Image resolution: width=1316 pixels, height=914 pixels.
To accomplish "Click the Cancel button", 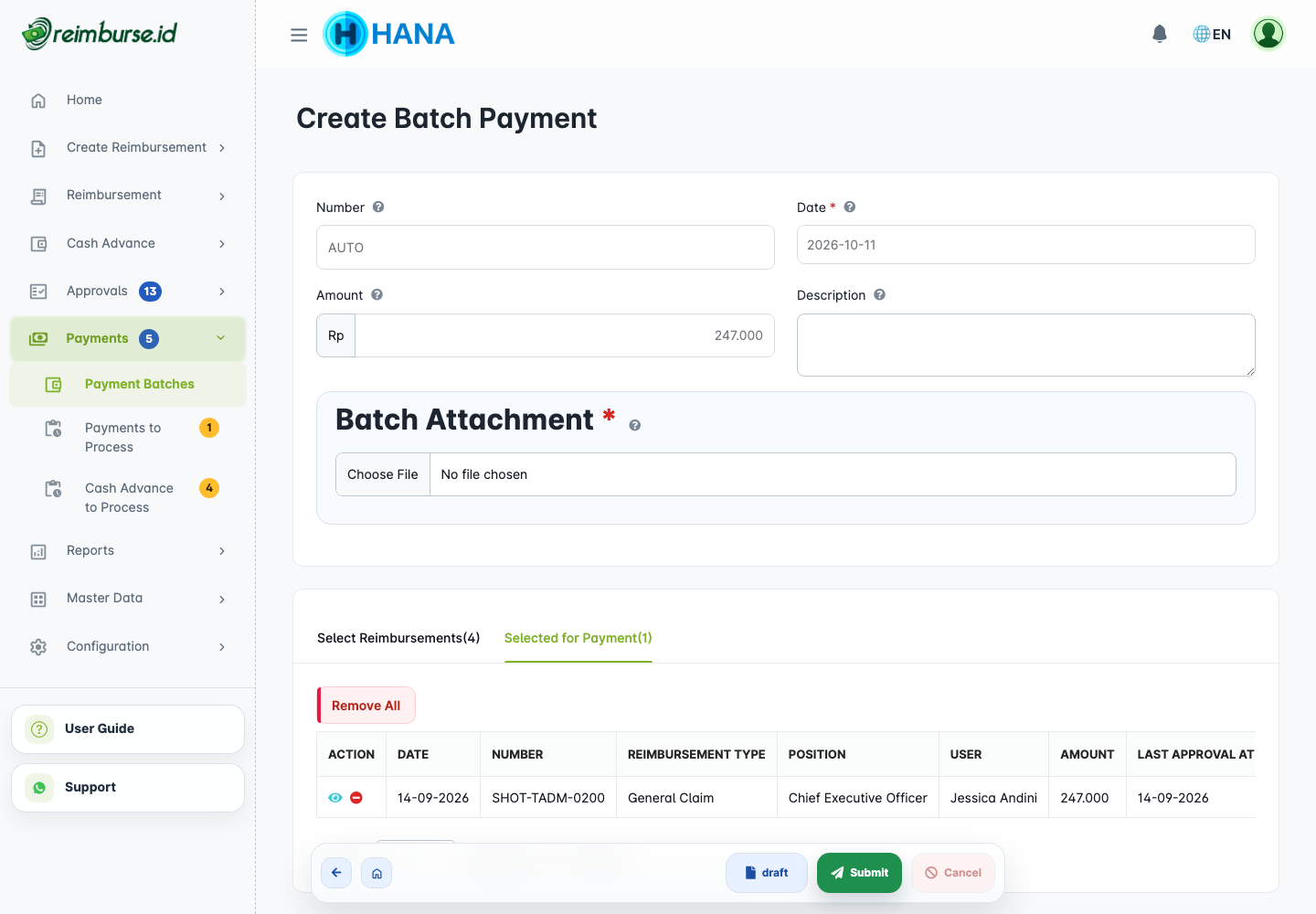I will pyautogui.click(x=953, y=873).
